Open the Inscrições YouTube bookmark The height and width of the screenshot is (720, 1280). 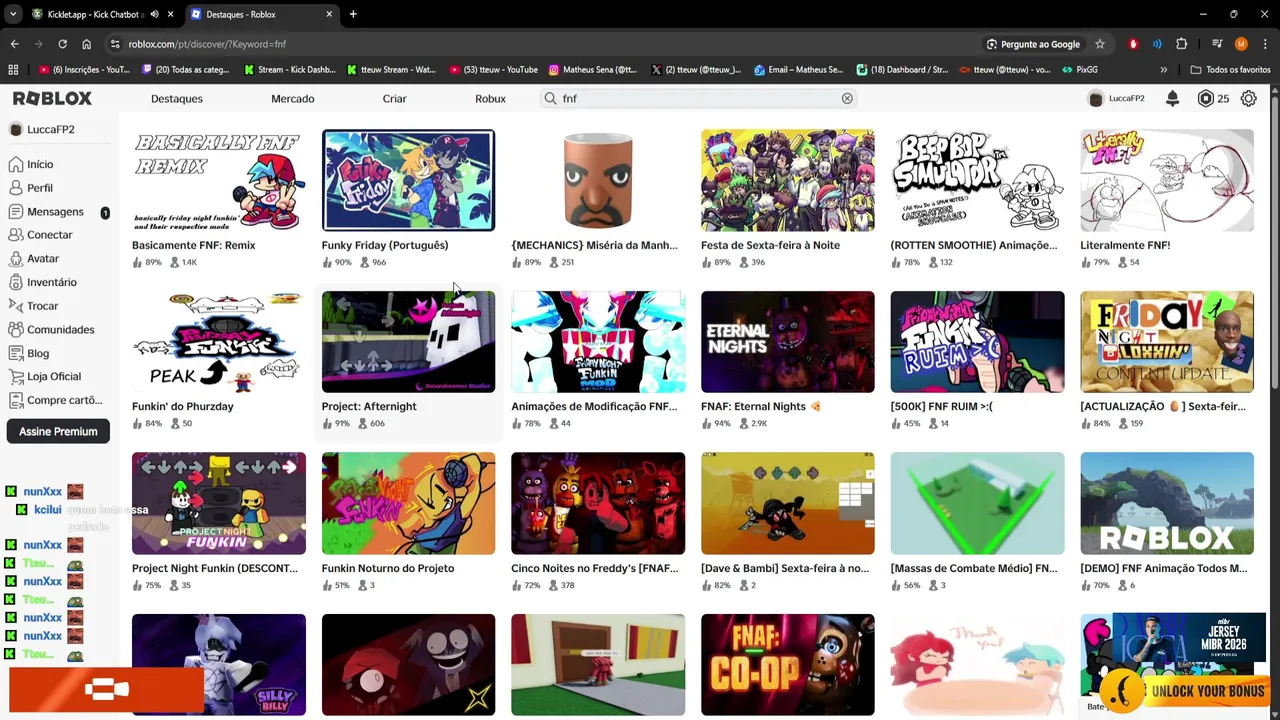84,70
